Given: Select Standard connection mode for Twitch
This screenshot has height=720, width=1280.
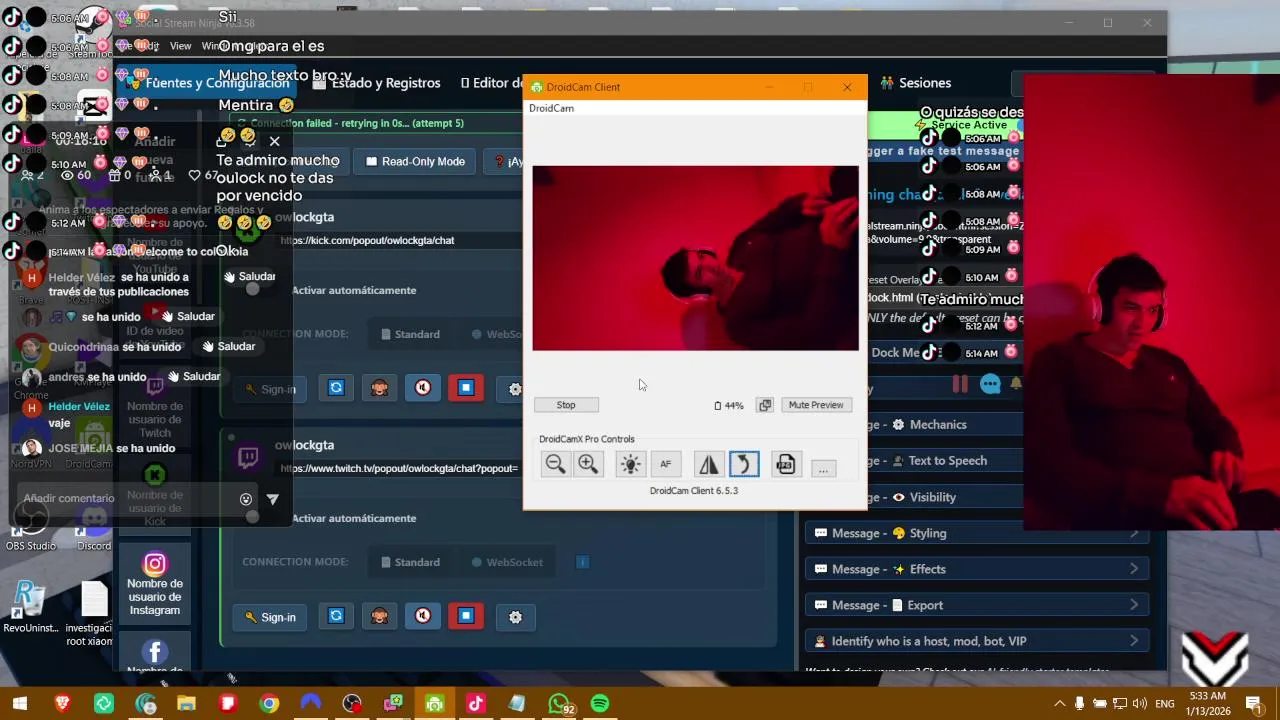Looking at the screenshot, I should [x=410, y=562].
